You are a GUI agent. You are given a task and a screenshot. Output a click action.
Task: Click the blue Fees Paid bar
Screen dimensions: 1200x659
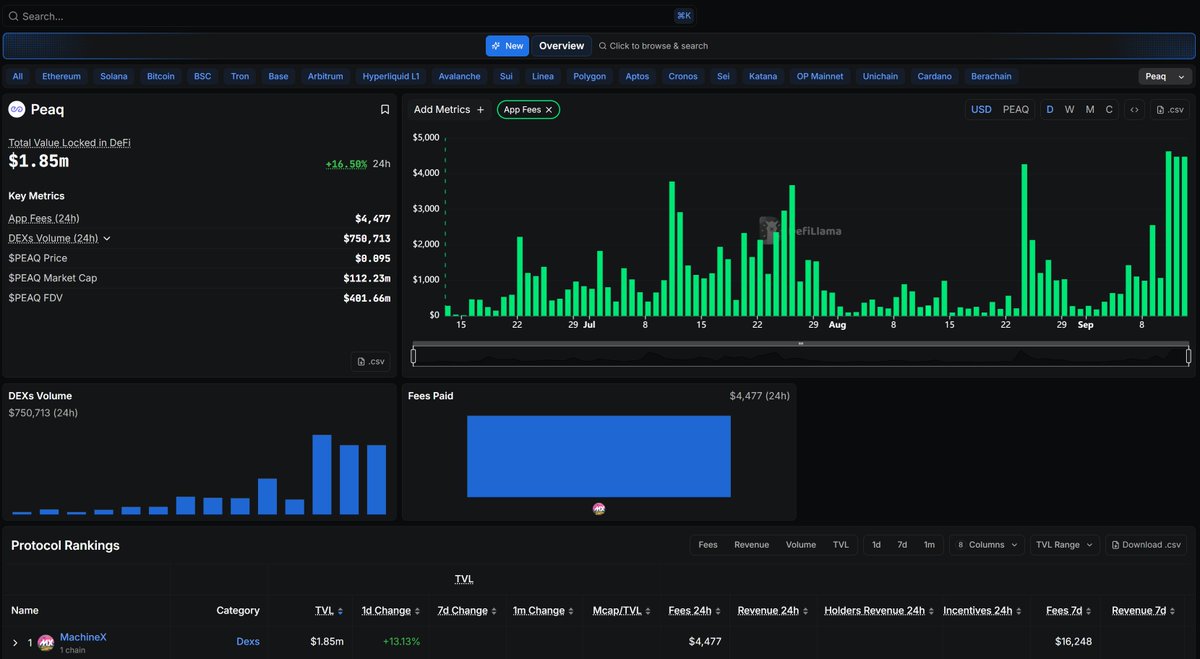pos(599,456)
